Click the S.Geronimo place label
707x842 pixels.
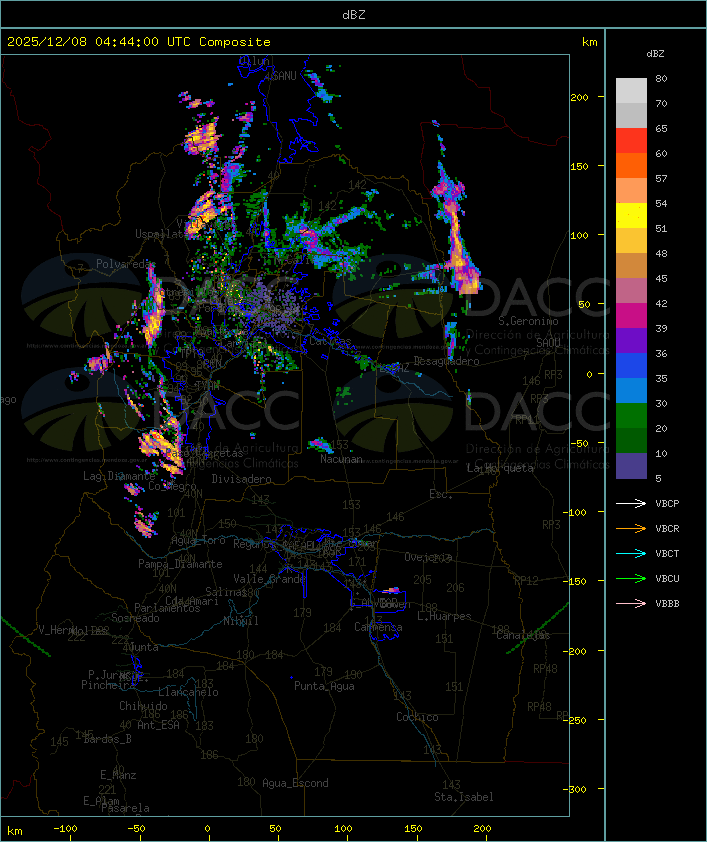528,321
